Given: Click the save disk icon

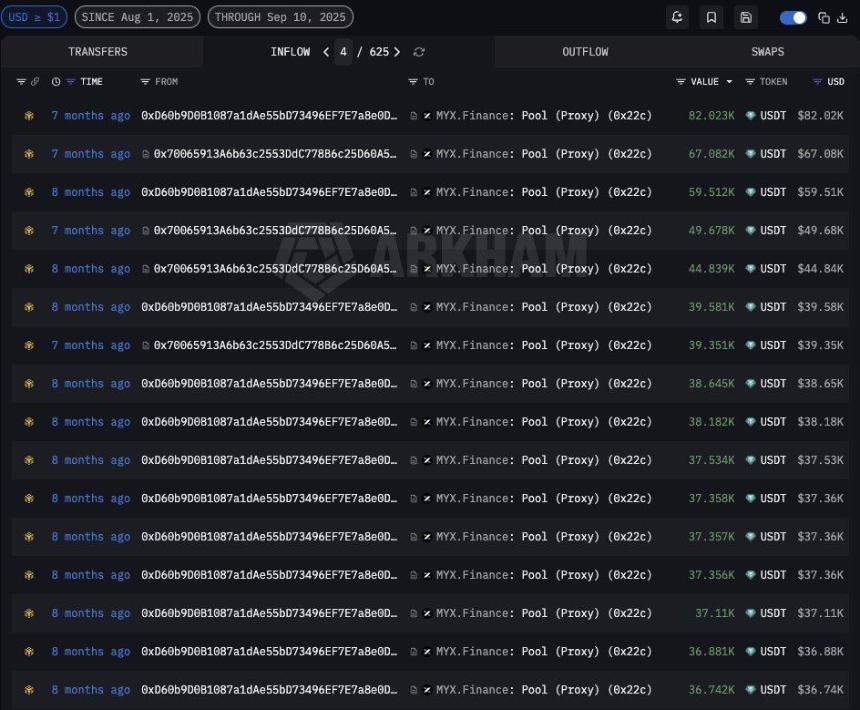Looking at the screenshot, I should [x=746, y=17].
